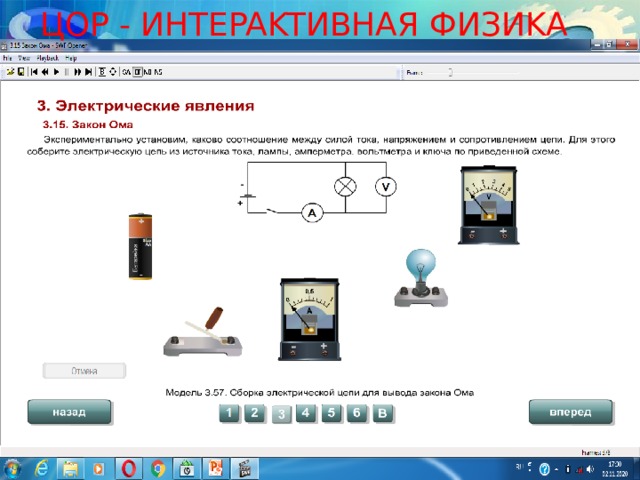Pick up the battery component
Image resolution: width=640 pixels, height=480 pixels.
tap(140, 246)
